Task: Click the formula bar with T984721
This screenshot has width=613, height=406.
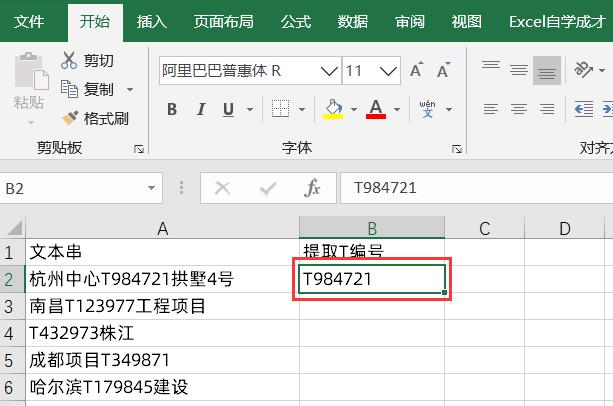Action: tap(477, 188)
